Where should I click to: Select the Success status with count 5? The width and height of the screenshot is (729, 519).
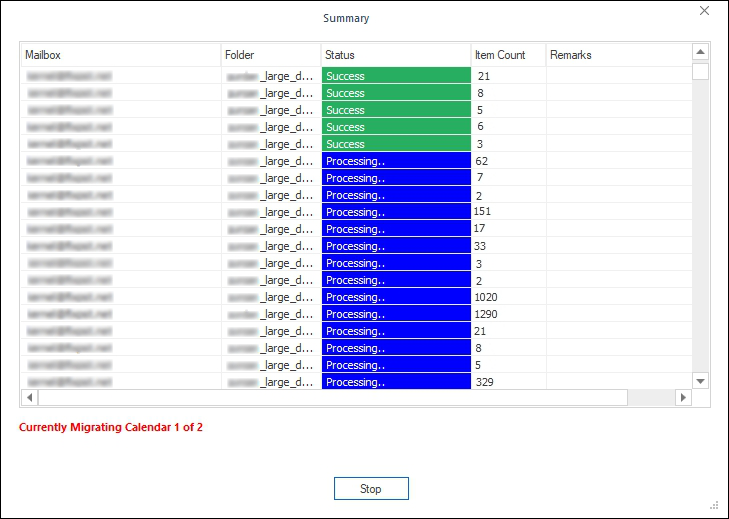396,110
